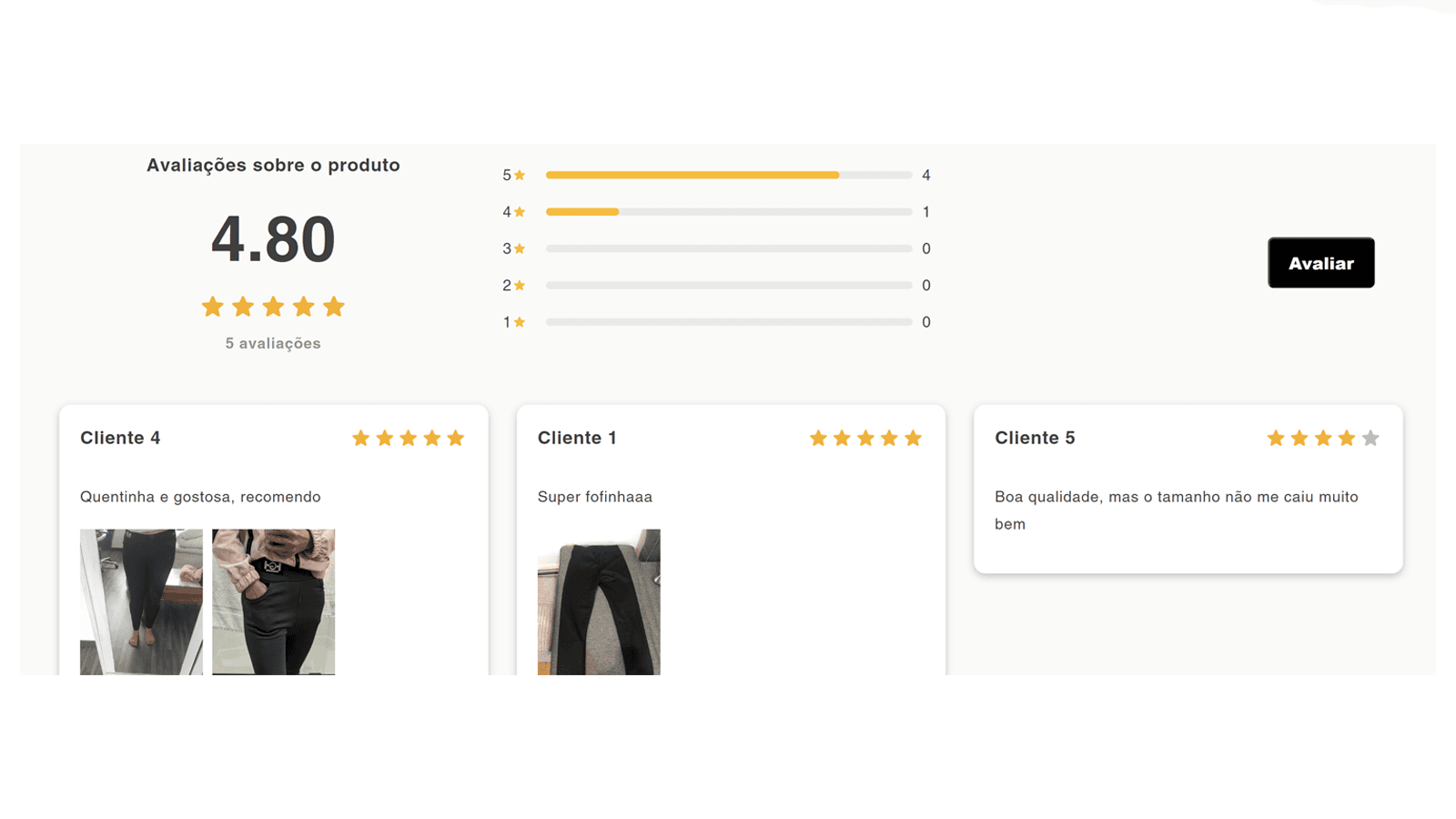Select the fifth star under the 4.80 score
Image resolution: width=1456 pixels, height=819 pixels.
point(335,307)
